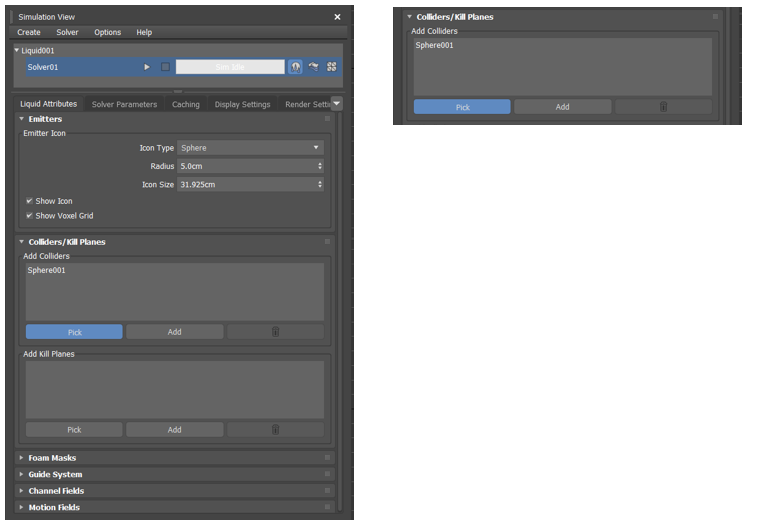This screenshot has width=759, height=526.
Task: Click Add under Add Kill Planes
Action: (175, 430)
